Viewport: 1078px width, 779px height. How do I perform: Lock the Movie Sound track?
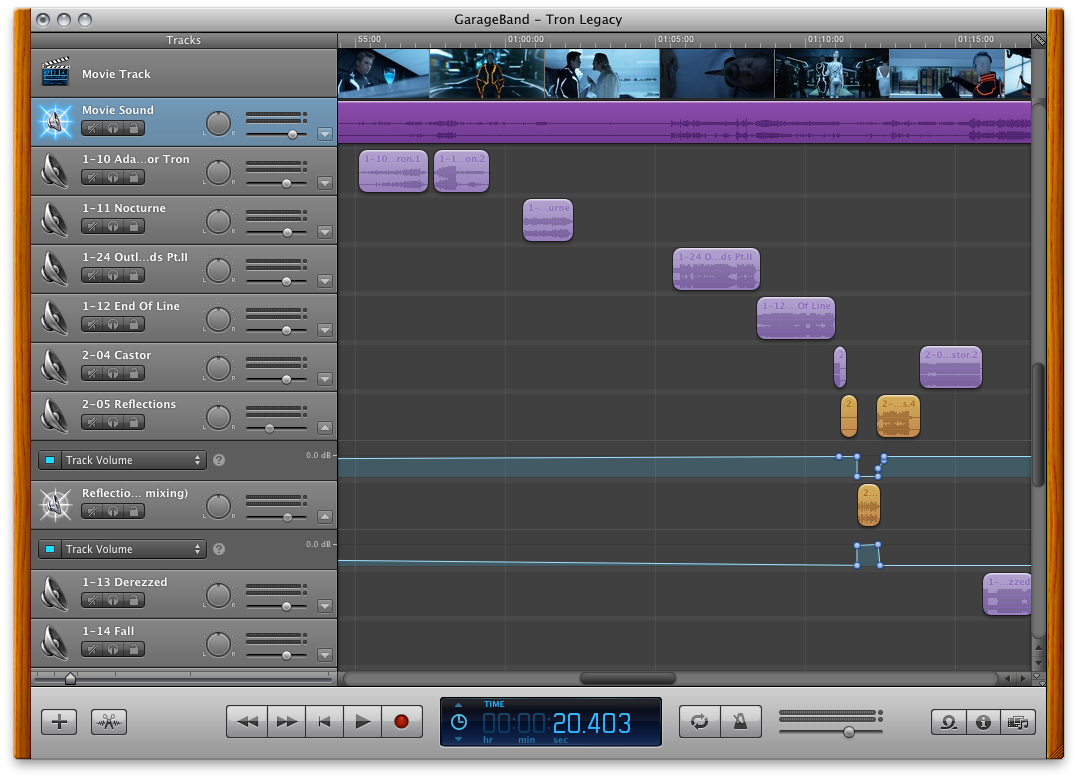click(x=134, y=128)
